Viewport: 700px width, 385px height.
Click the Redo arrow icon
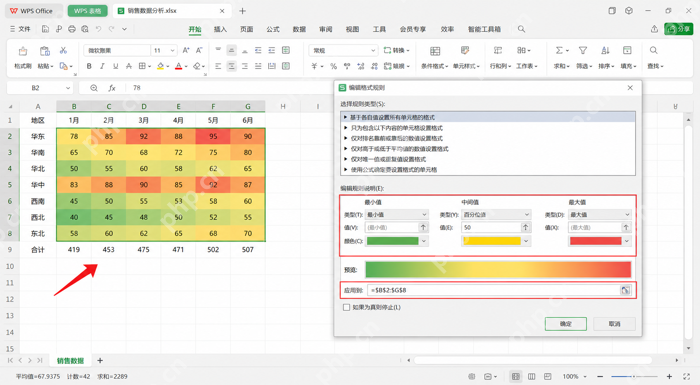(112, 29)
